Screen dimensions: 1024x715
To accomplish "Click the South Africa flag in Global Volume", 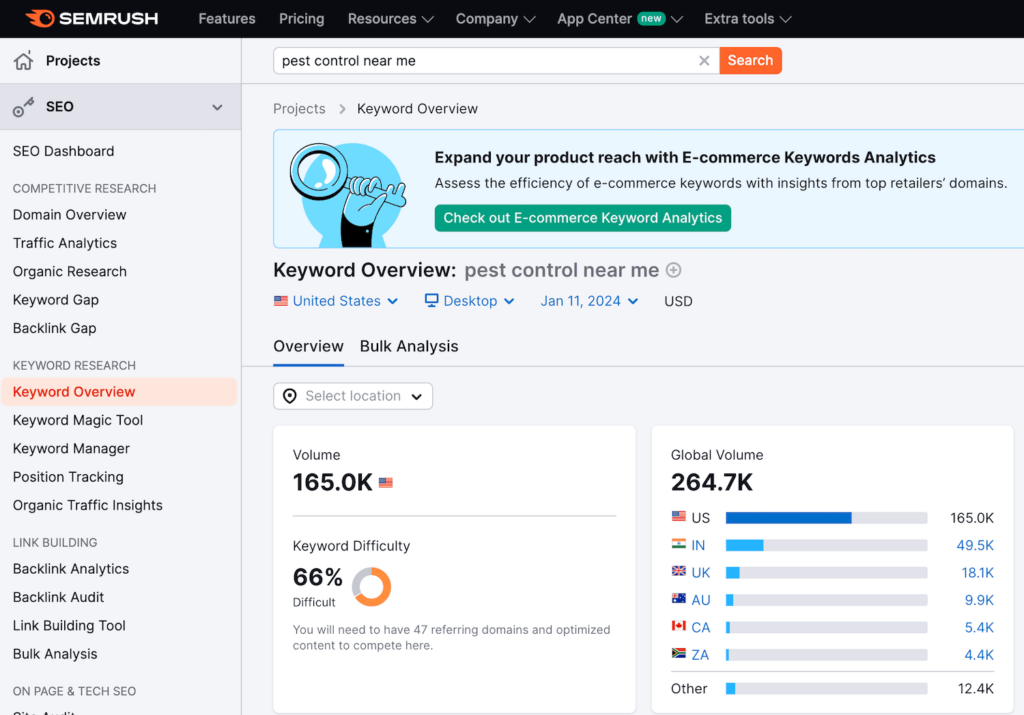I will click(x=679, y=654).
